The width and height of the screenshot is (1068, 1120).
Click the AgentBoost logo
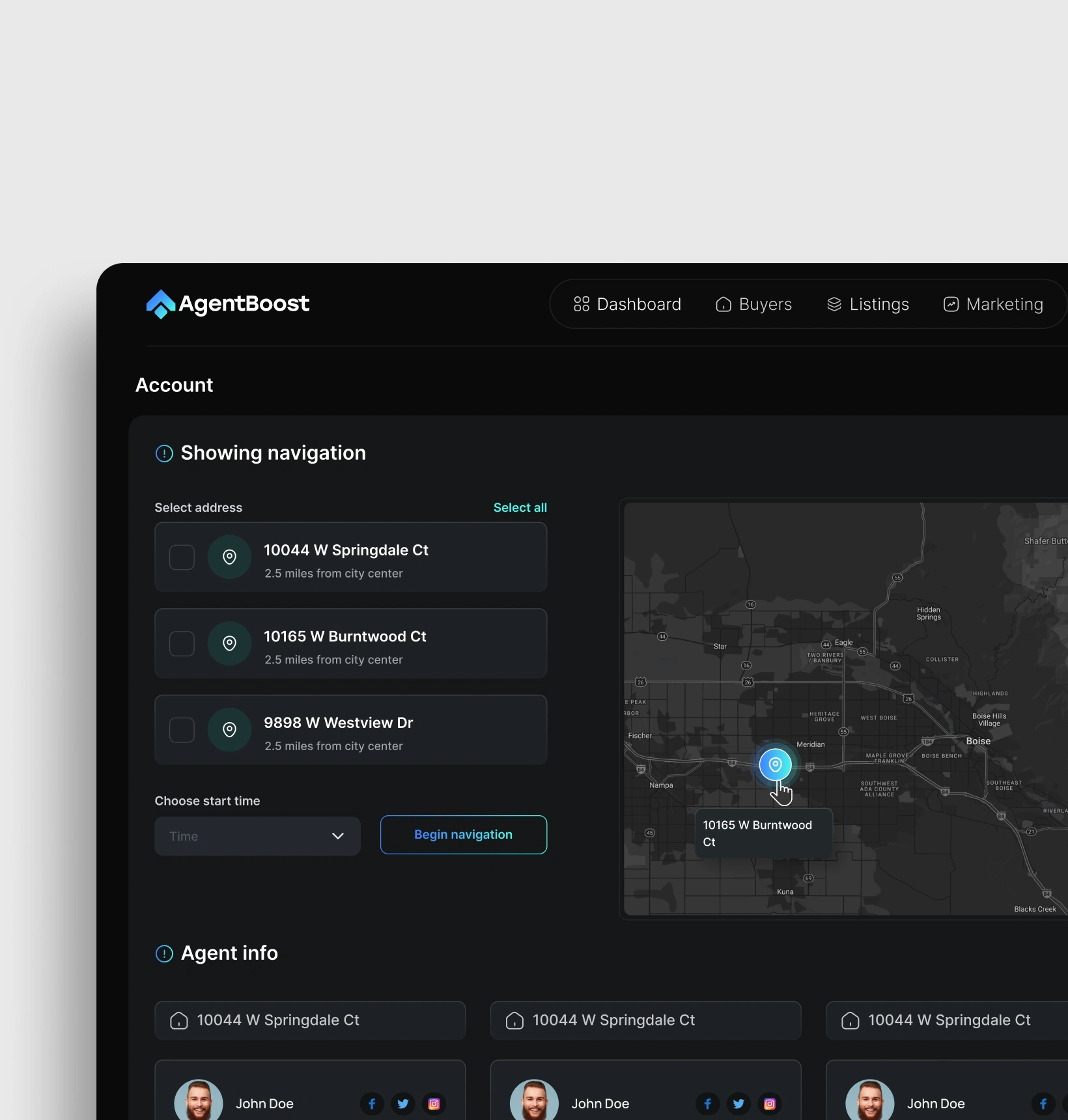[228, 304]
